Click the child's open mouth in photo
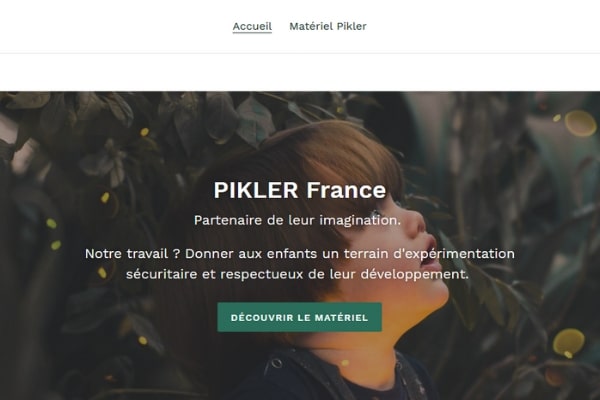 point(430,245)
